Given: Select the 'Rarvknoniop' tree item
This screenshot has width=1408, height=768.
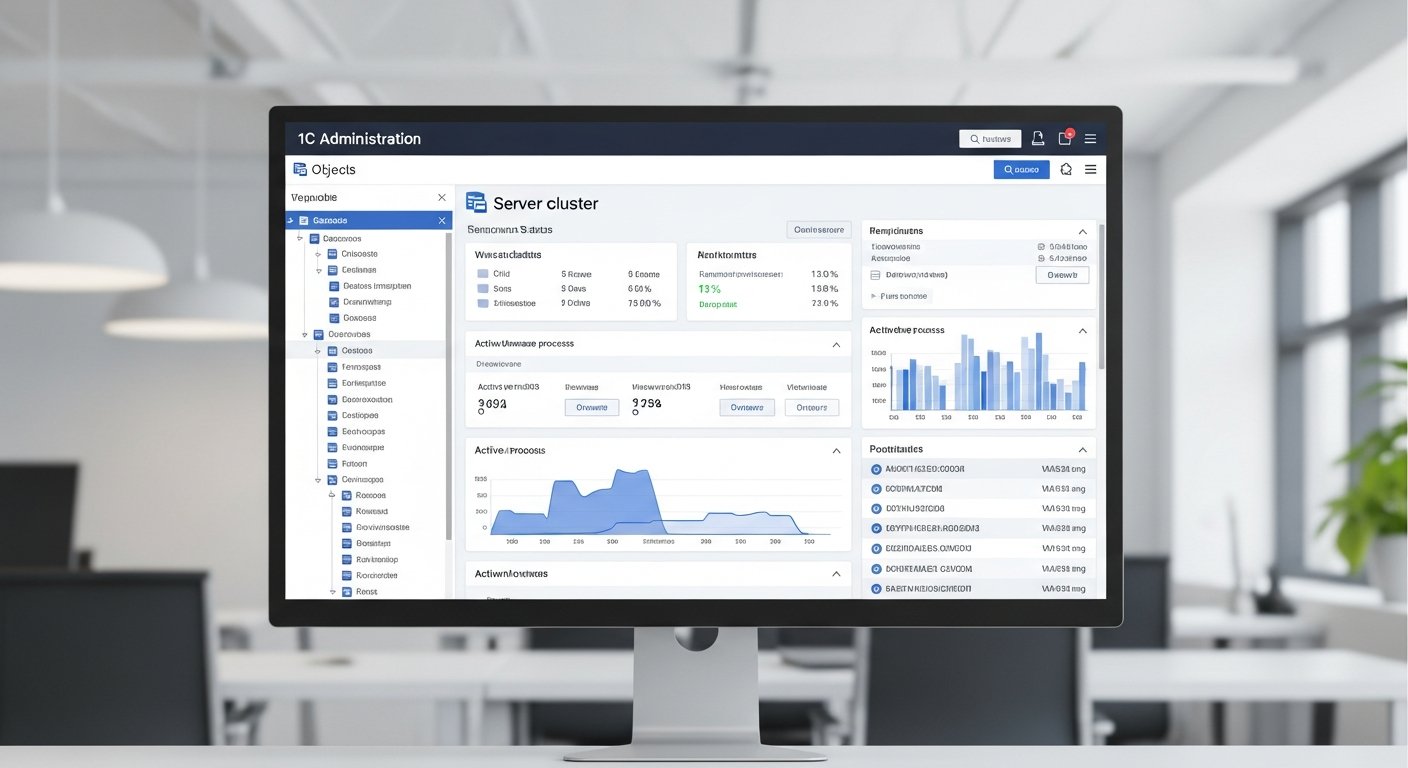Looking at the screenshot, I should (x=377, y=559).
